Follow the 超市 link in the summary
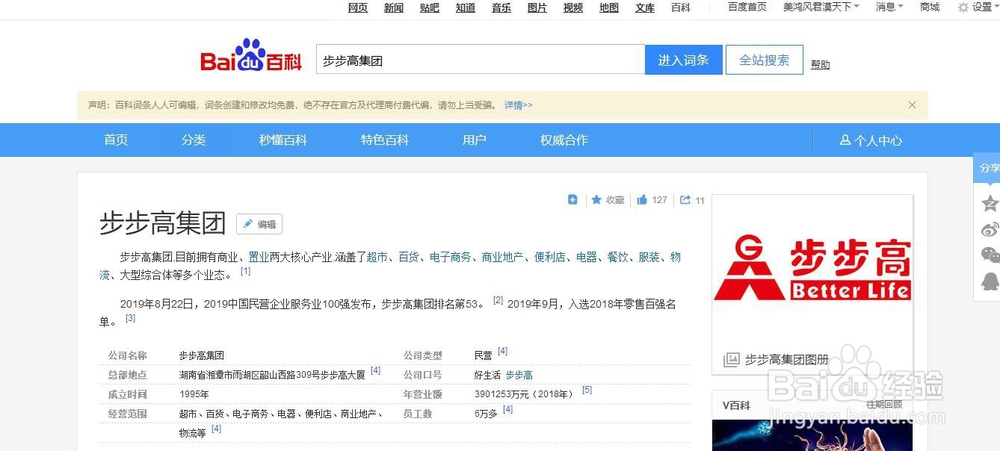Screen dimensions: 1000x451 click(377, 257)
